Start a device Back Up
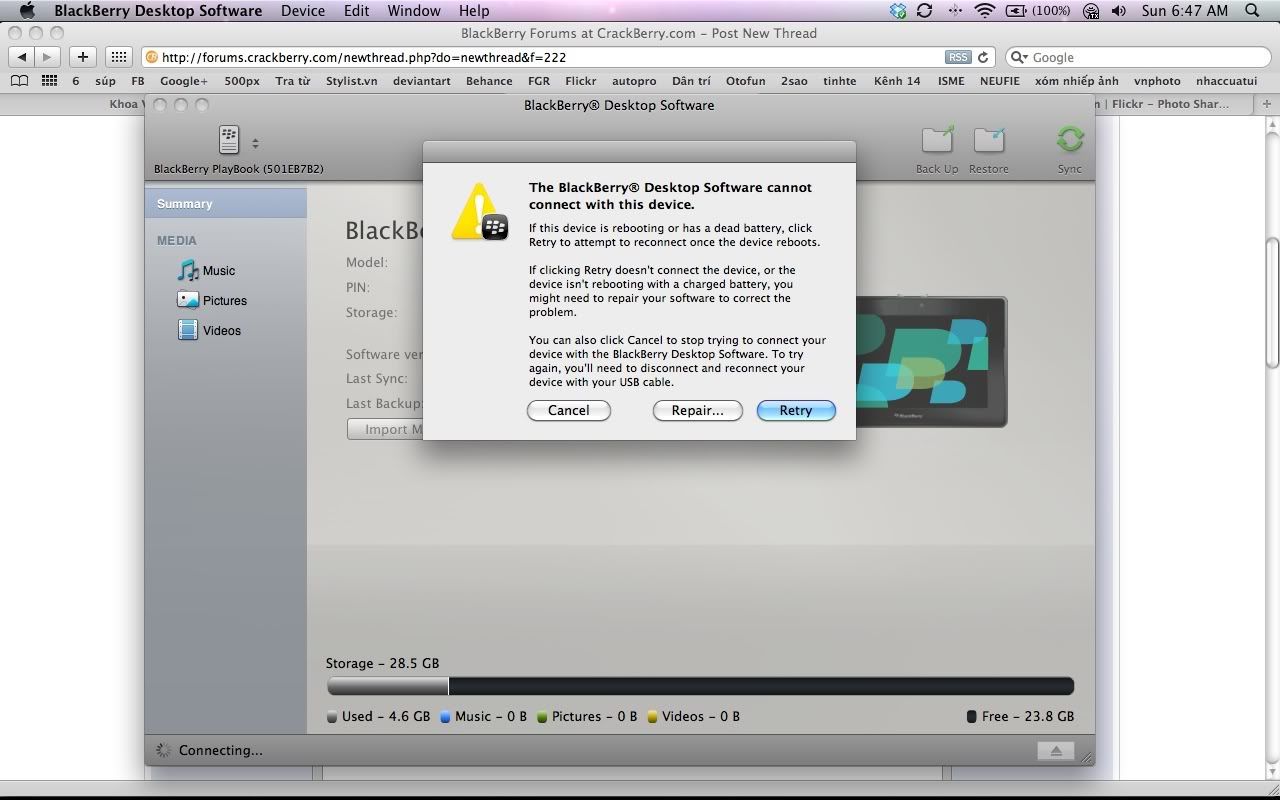Image resolution: width=1280 pixels, height=800 pixels. [x=937, y=150]
